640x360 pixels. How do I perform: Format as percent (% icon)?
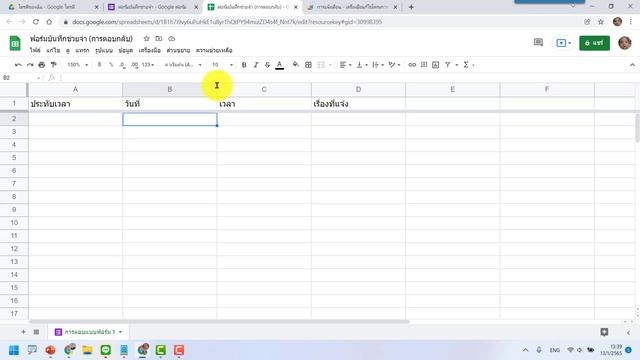click(x=111, y=65)
